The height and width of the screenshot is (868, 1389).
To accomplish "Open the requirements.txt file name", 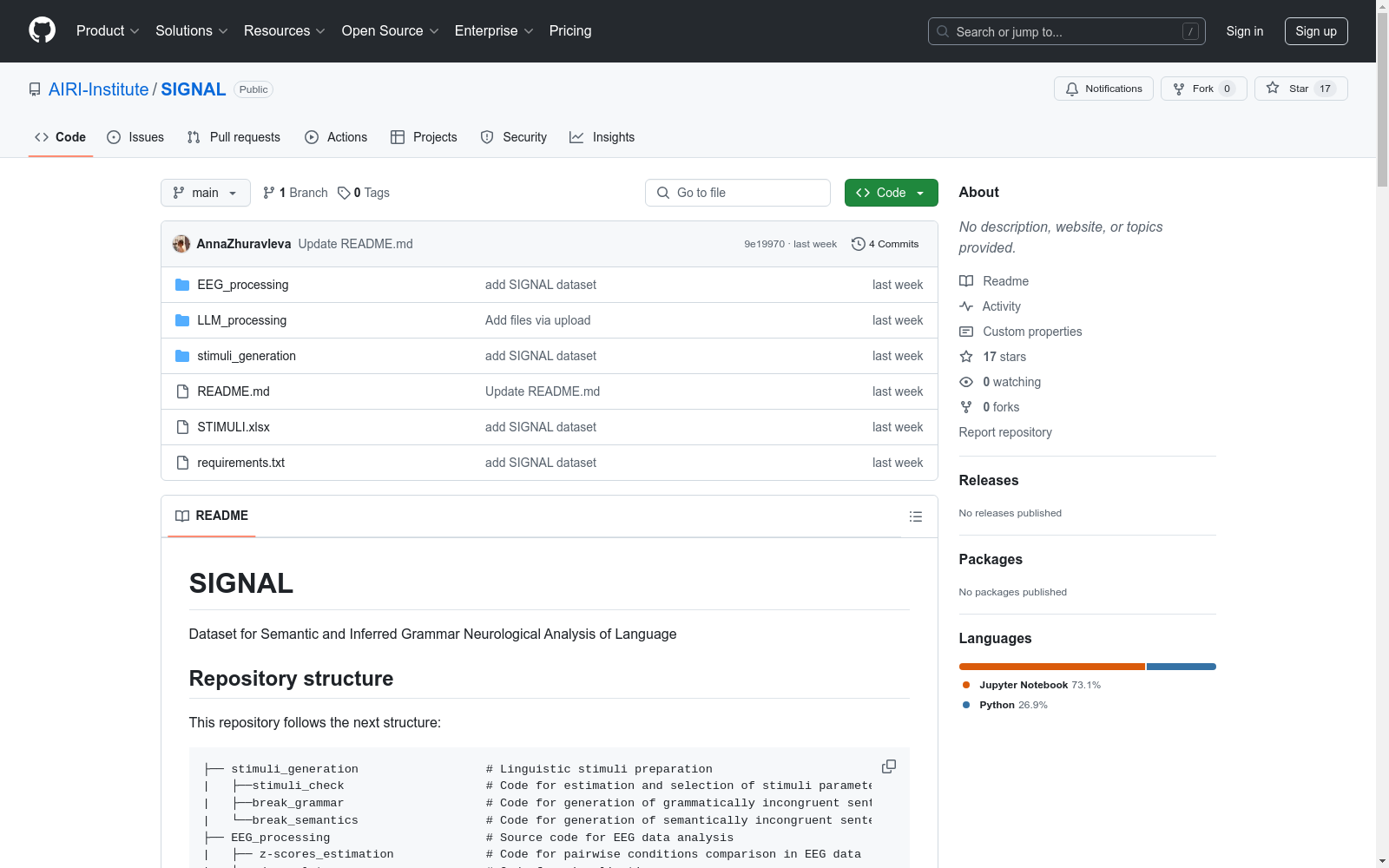I will click(240, 463).
